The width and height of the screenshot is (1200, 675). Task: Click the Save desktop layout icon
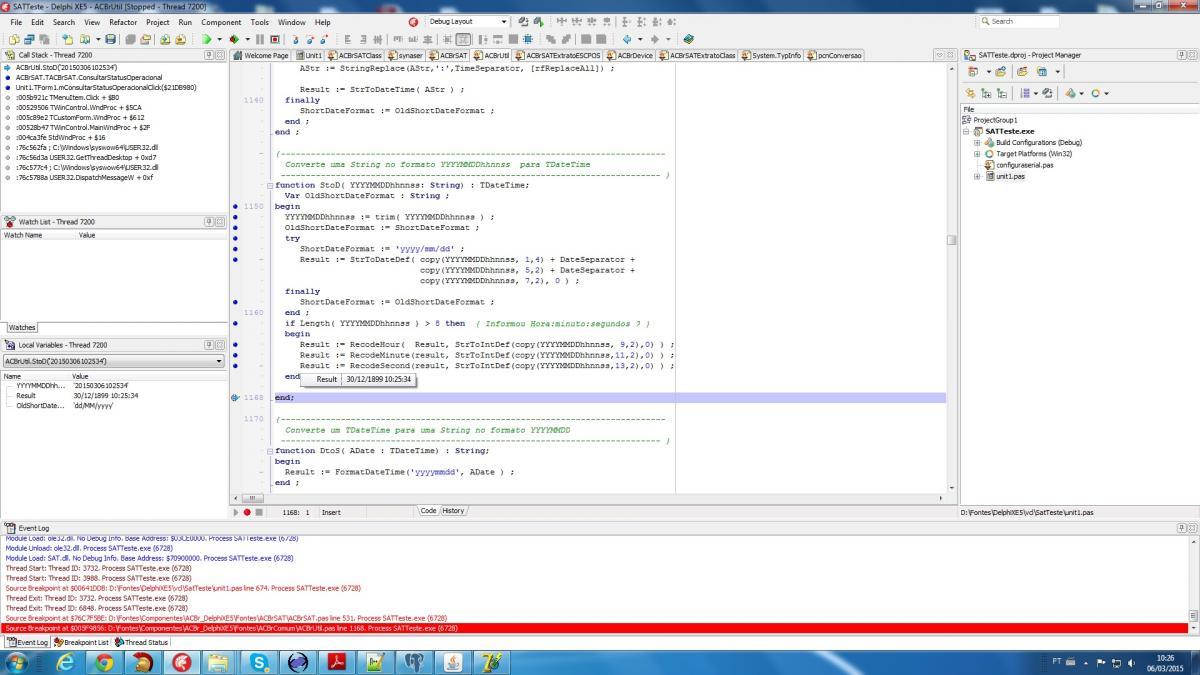click(523, 22)
